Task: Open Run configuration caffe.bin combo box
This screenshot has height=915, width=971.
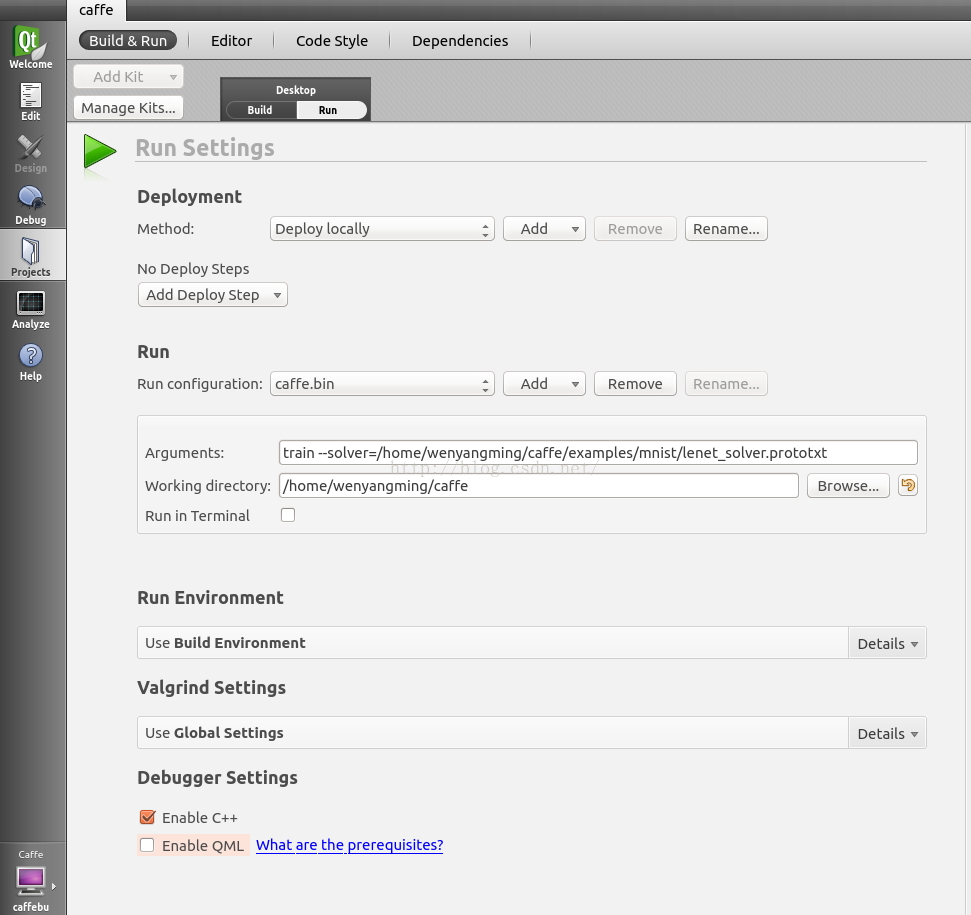Action: (382, 384)
